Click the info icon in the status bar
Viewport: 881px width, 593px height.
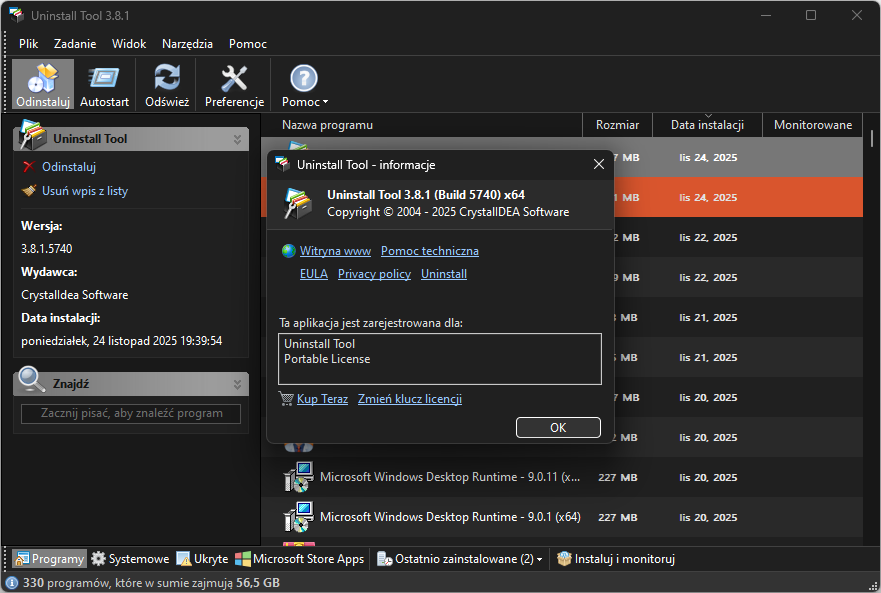pyautogui.click(x=12, y=583)
